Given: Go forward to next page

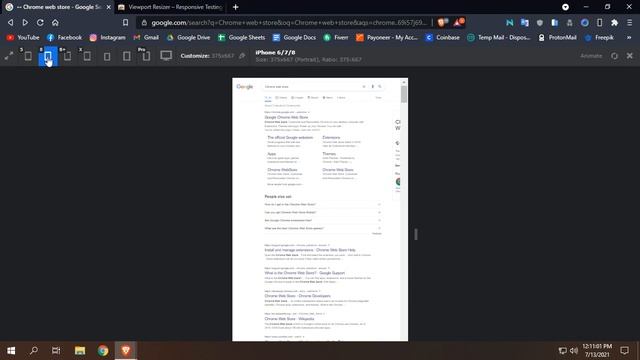Looking at the screenshot, I should pyautogui.click(x=25, y=22).
